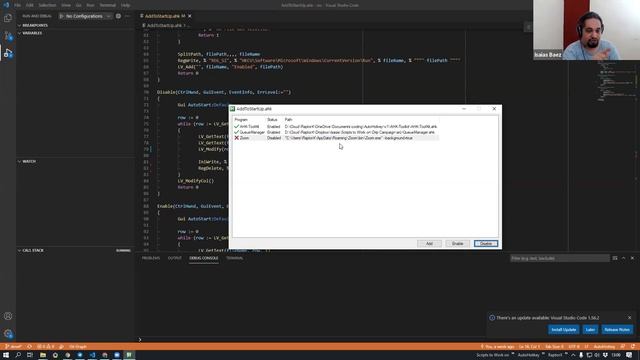Click sync changes icon in status bar
This screenshot has height=360, width=640.
pos(29,347)
